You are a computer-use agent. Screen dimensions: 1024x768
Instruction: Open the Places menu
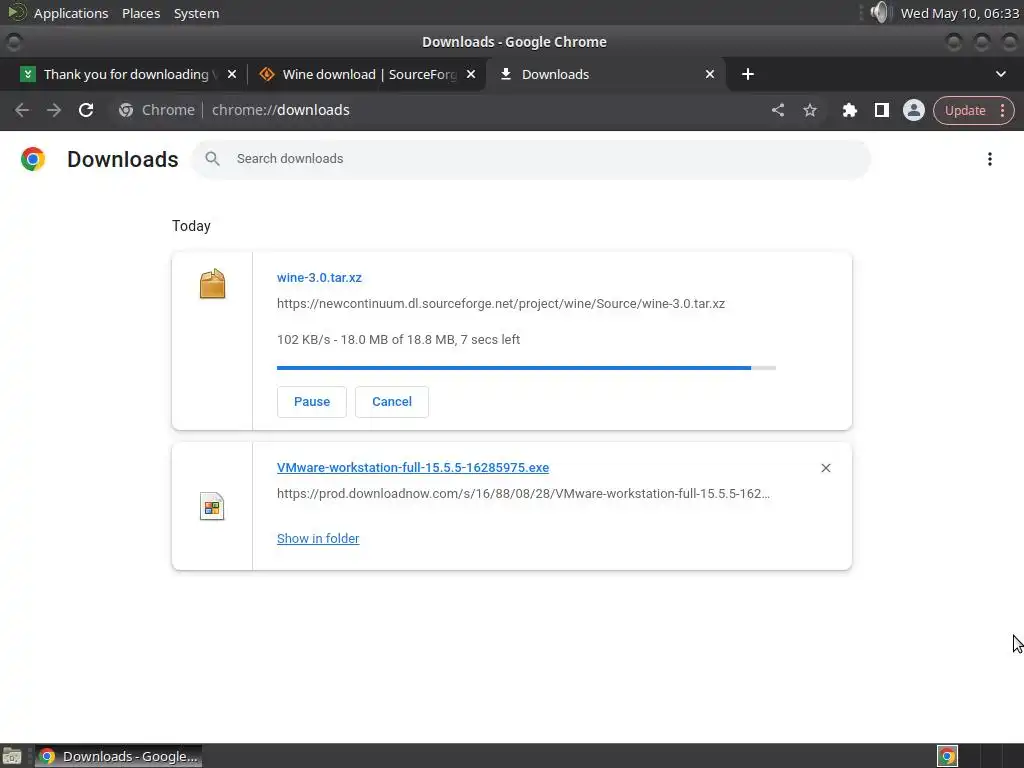140,13
